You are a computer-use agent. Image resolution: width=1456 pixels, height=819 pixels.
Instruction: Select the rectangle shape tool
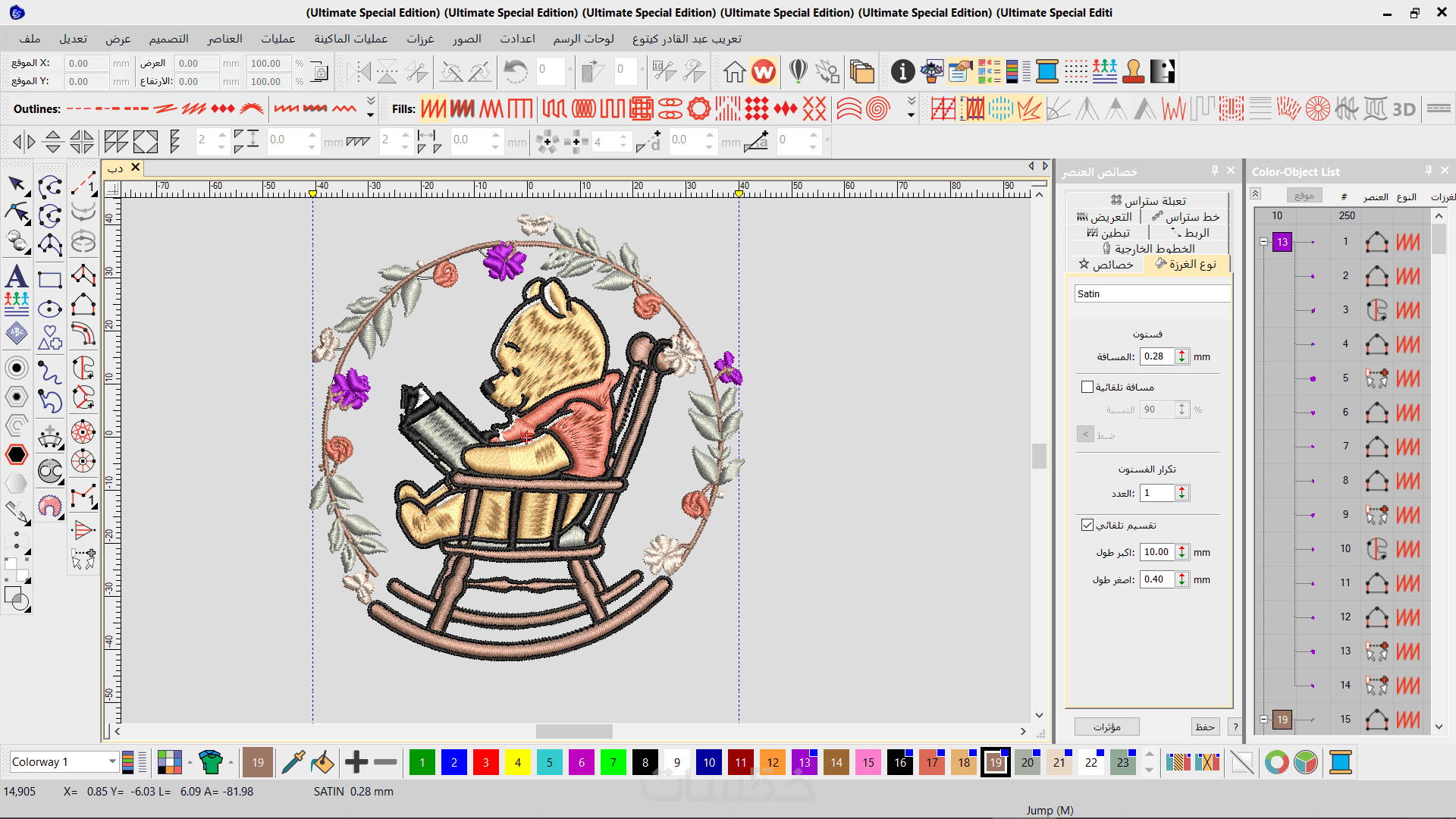(50, 280)
